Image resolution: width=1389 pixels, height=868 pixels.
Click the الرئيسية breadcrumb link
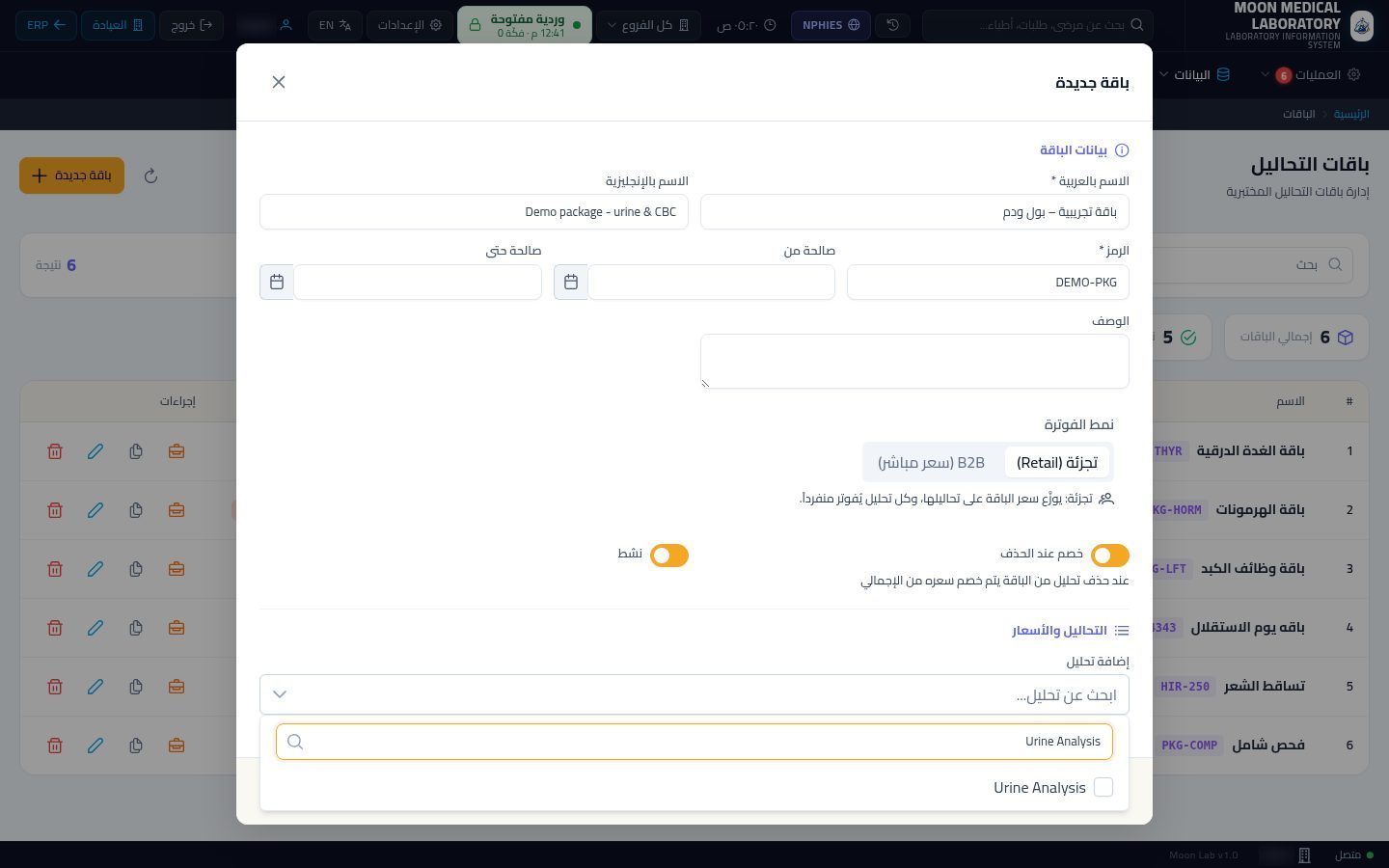[x=1351, y=114]
